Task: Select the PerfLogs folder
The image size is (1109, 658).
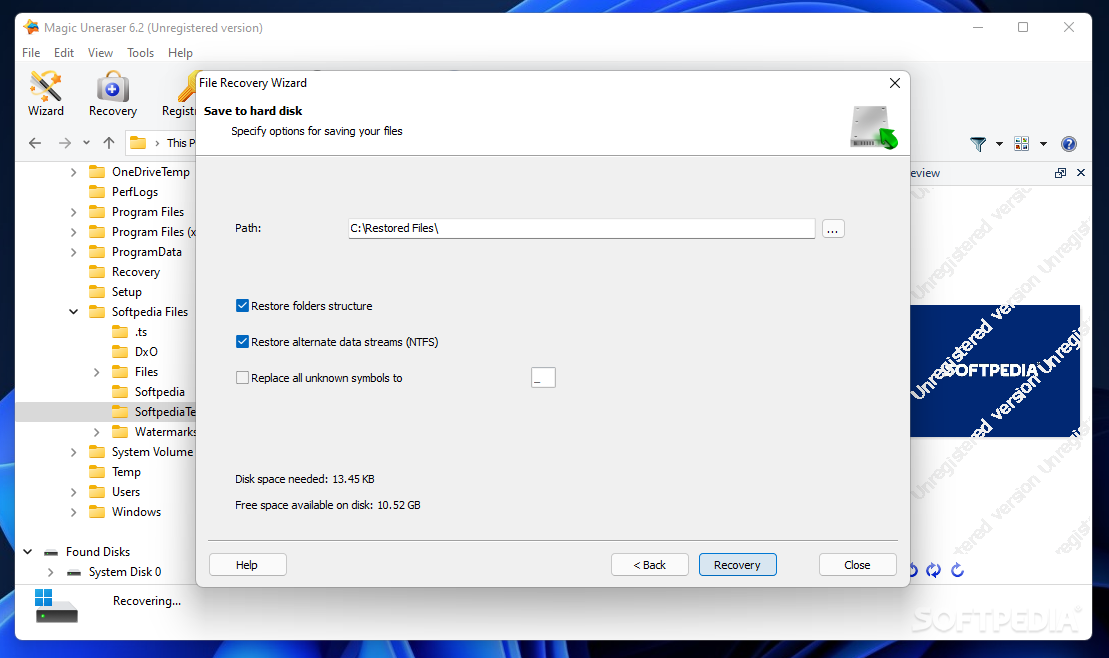Action: 134,192
